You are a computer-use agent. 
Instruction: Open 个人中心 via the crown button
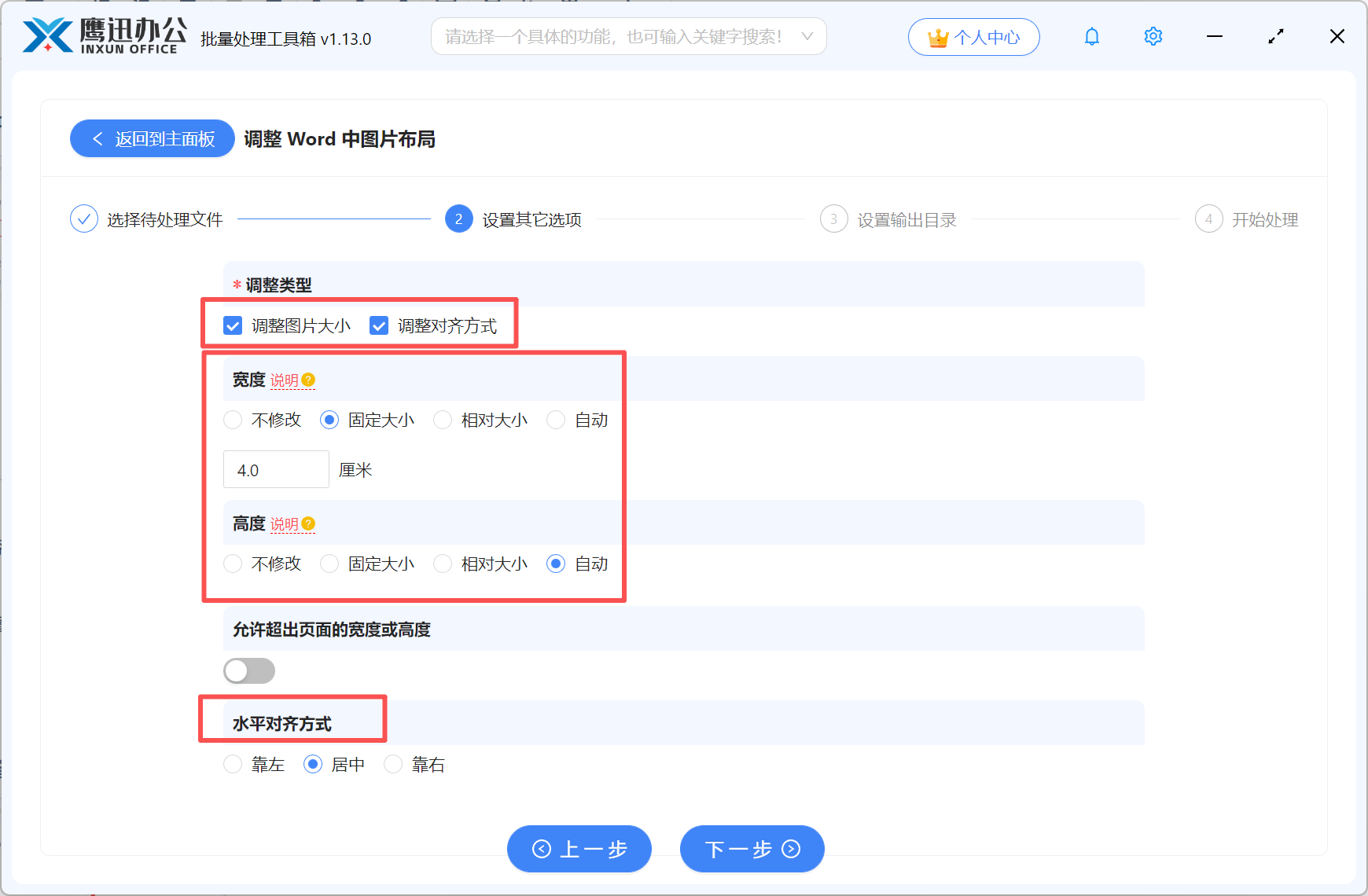tap(973, 36)
